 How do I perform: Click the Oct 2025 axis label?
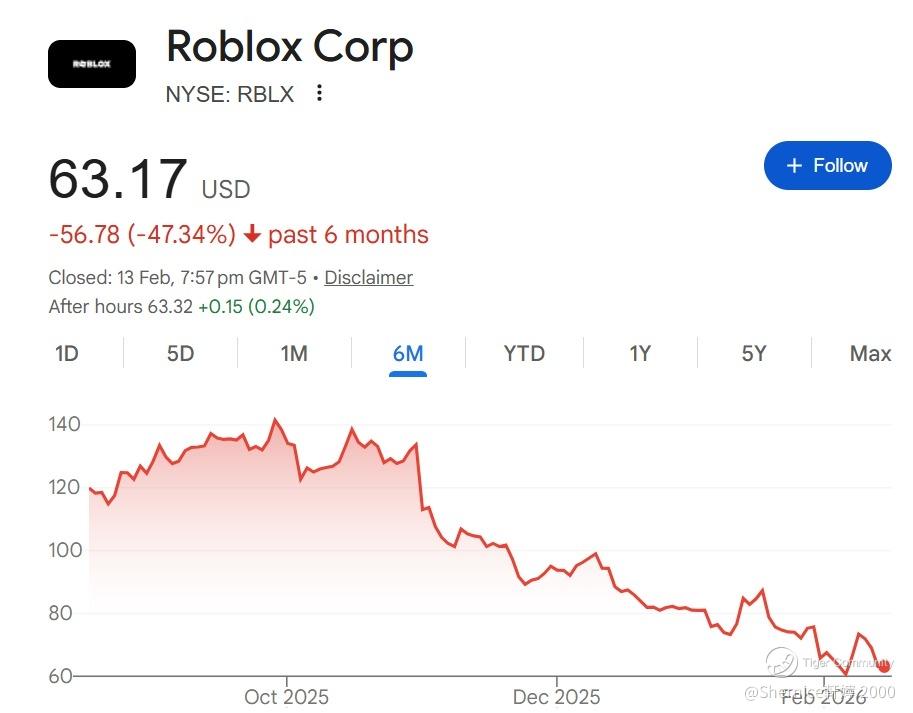(x=286, y=697)
